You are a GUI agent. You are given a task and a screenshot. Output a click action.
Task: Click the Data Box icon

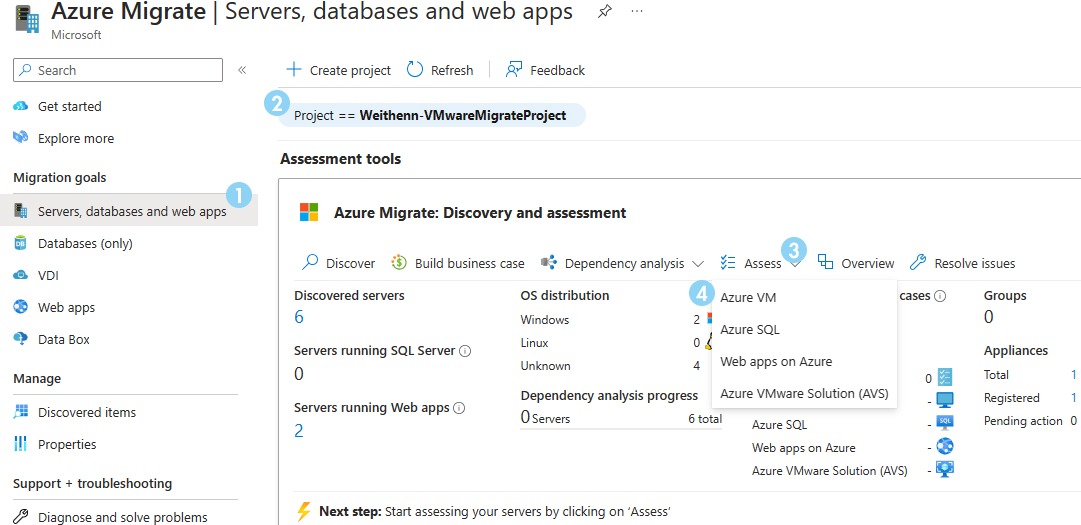point(21,340)
